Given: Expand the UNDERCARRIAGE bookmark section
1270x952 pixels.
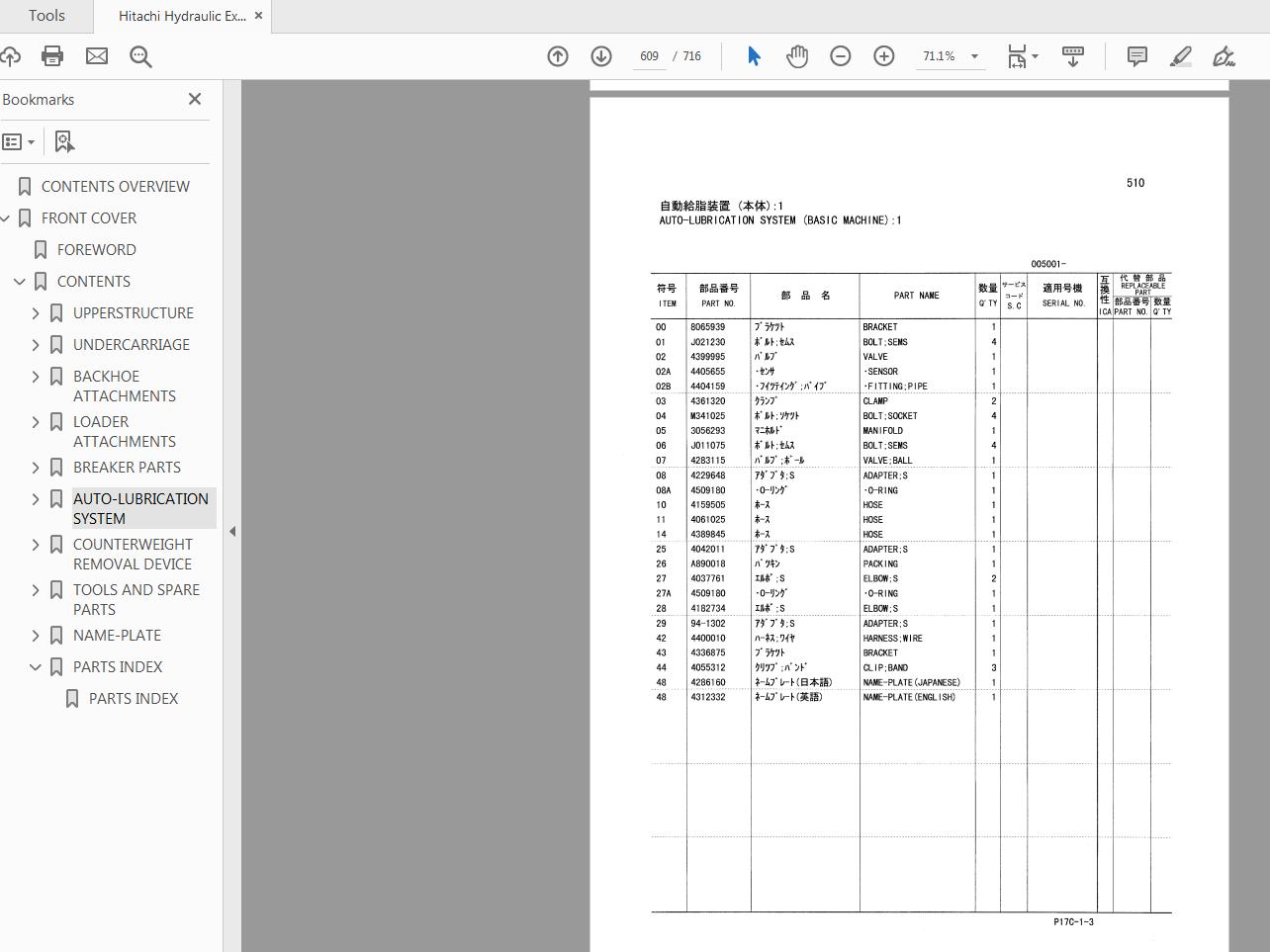Looking at the screenshot, I should point(36,344).
